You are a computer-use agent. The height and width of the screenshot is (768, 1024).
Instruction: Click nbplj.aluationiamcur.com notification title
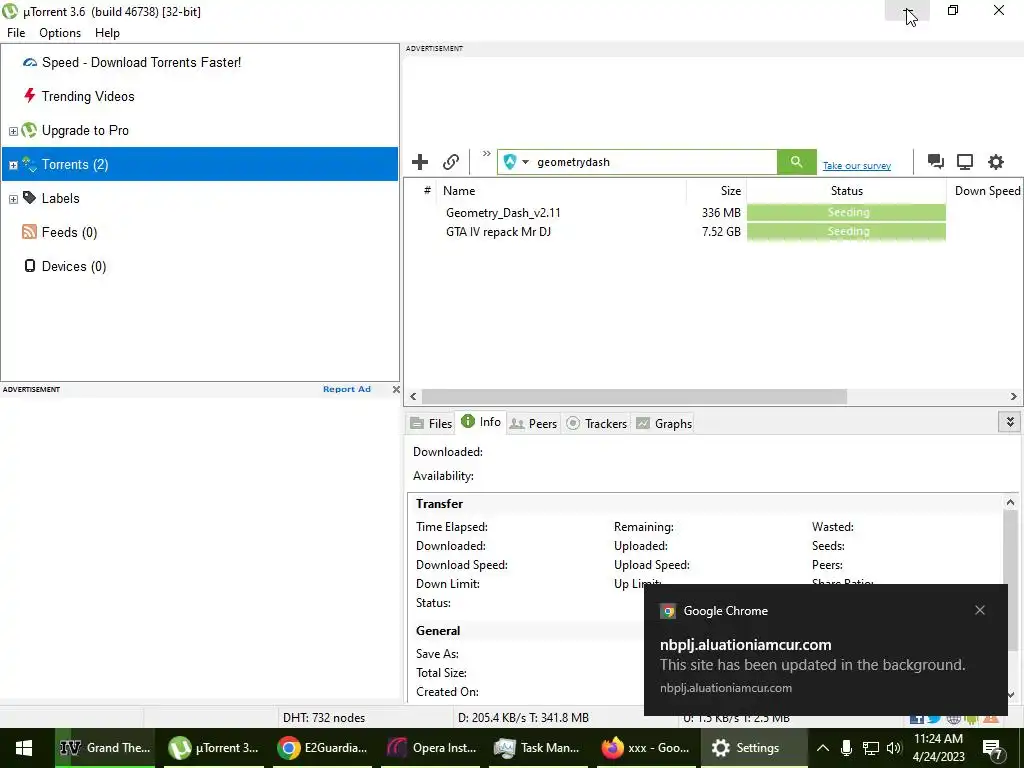(745, 645)
